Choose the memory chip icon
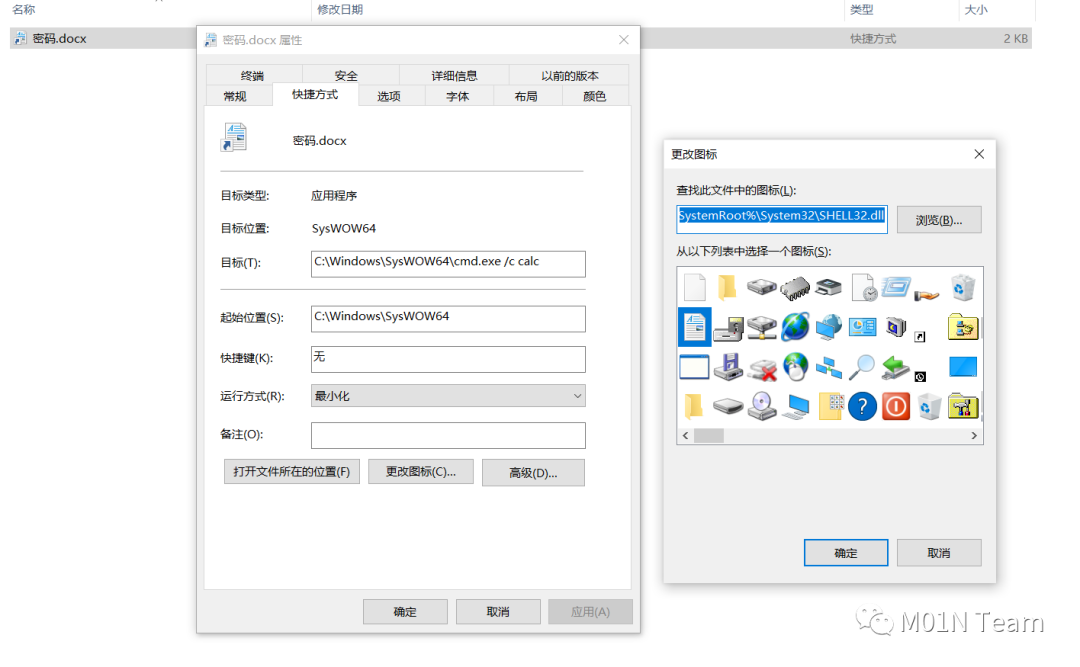Image resolution: width=1080 pixels, height=667 pixels. [x=794, y=288]
